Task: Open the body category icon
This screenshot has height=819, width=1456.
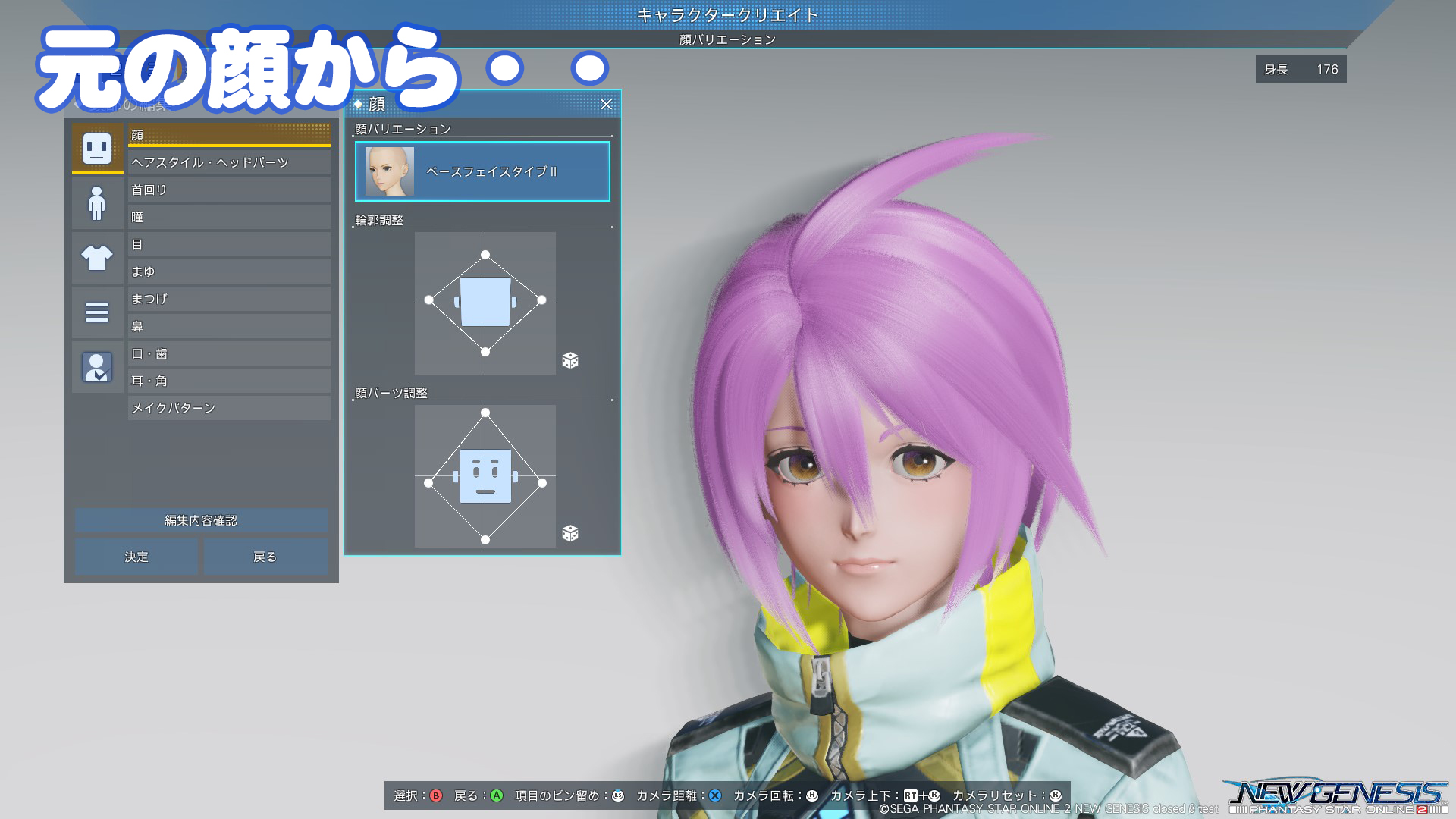Action: pos(97,203)
